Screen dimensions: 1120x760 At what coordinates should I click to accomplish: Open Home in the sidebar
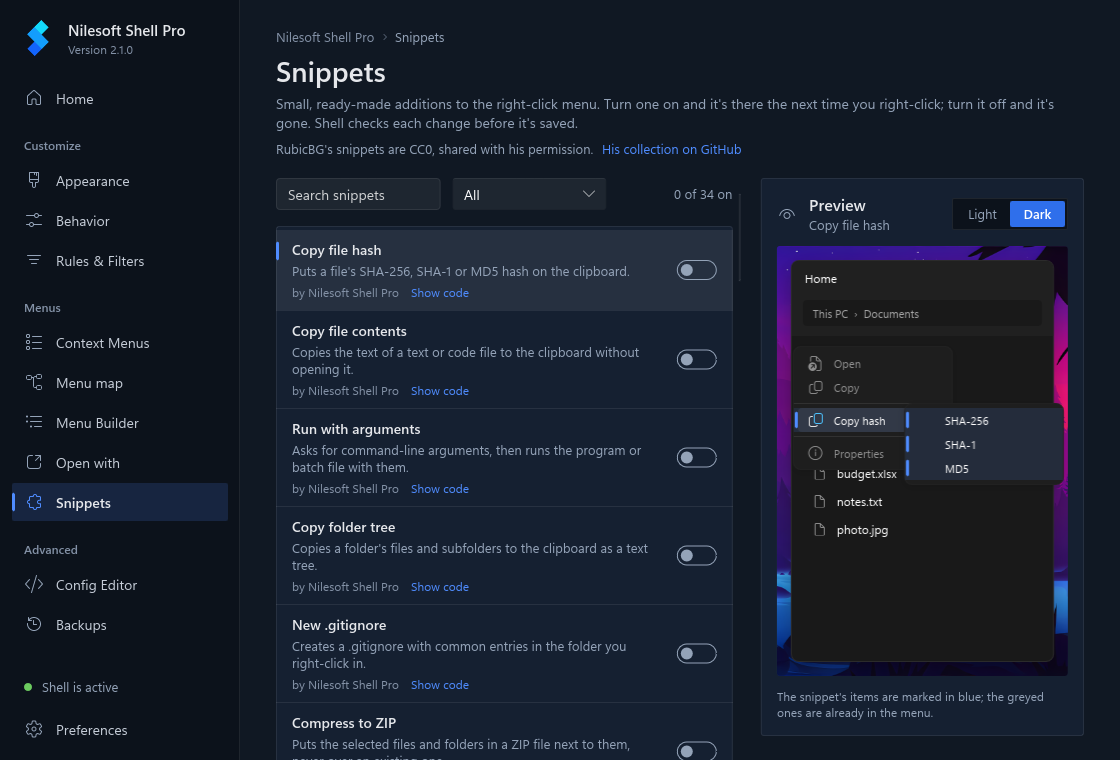pyautogui.click(x=120, y=99)
